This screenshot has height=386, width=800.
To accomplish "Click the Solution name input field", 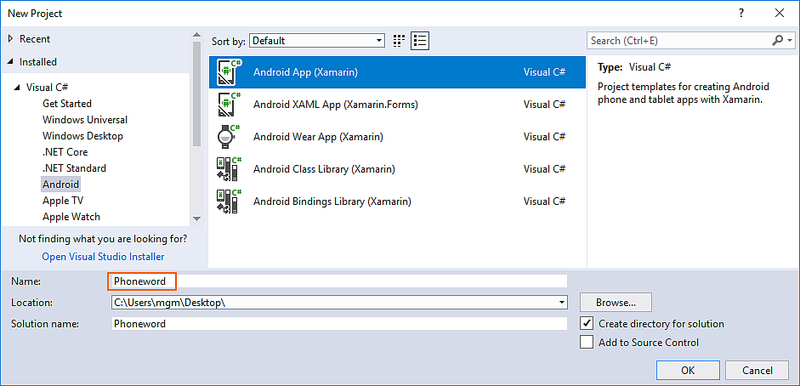I will click(x=339, y=324).
